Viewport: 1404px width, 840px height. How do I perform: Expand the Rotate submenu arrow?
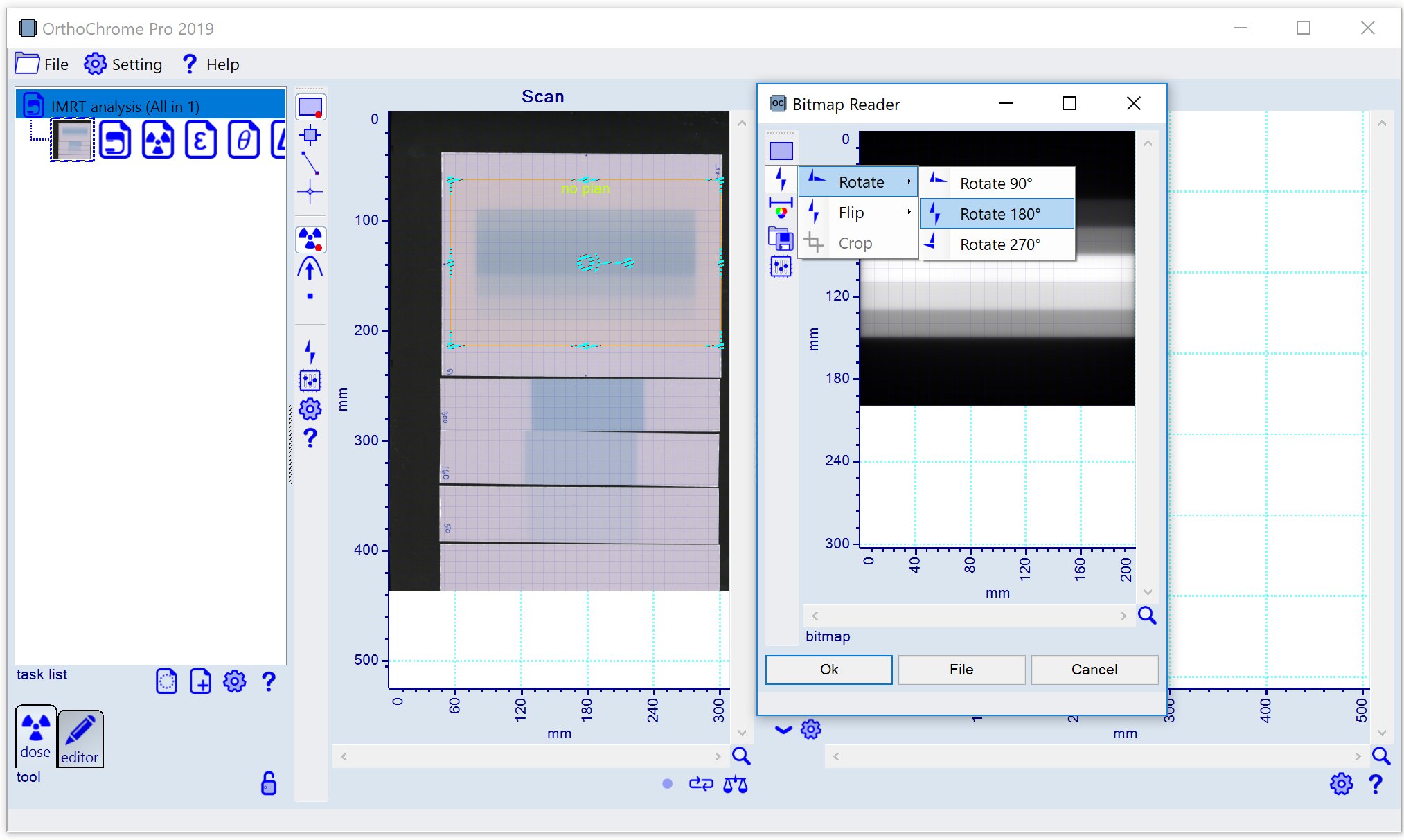coord(909,181)
